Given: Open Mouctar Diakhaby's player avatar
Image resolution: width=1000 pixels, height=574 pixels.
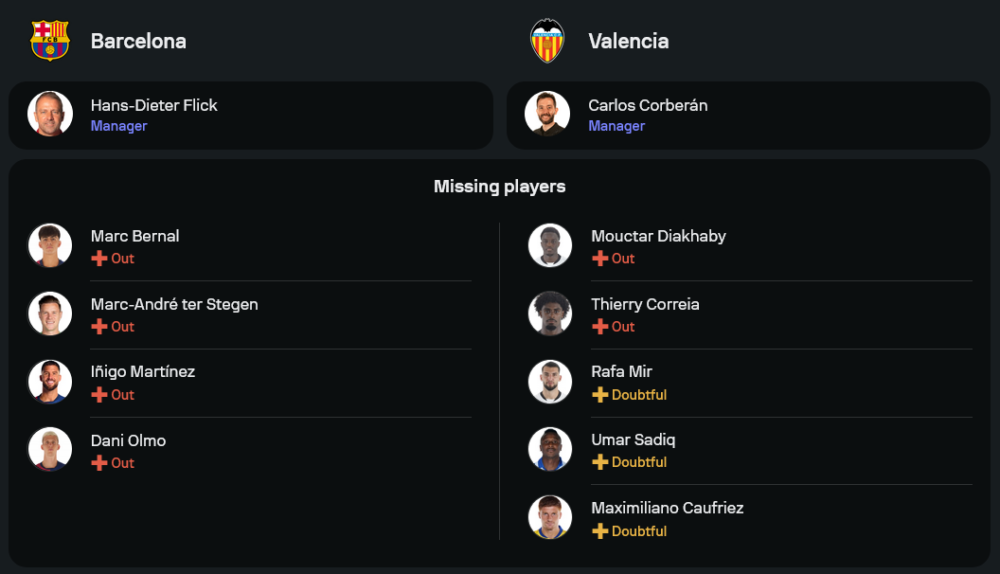Looking at the screenshot, I should pos(550,245).
